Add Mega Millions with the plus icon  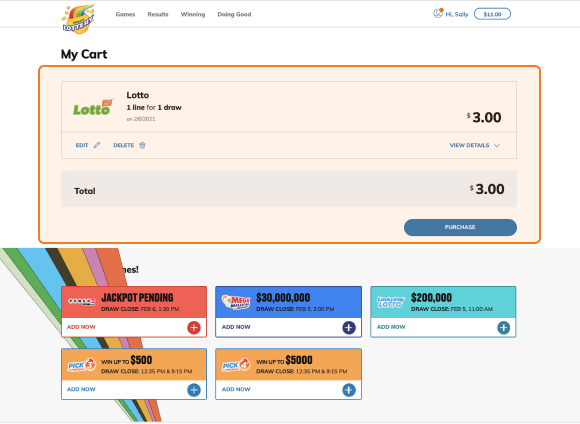tap(349, 327)
